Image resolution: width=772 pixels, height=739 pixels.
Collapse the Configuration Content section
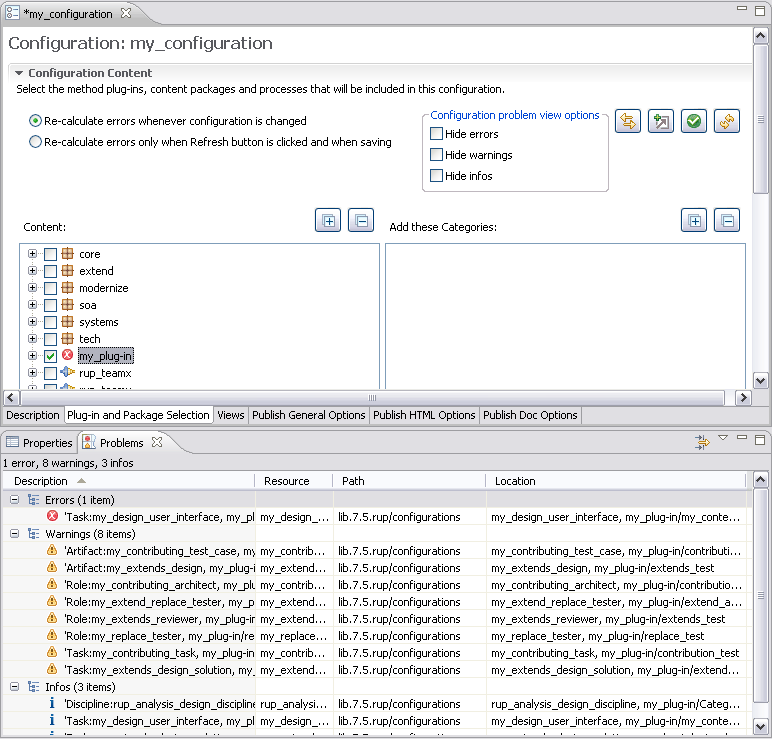19,73
